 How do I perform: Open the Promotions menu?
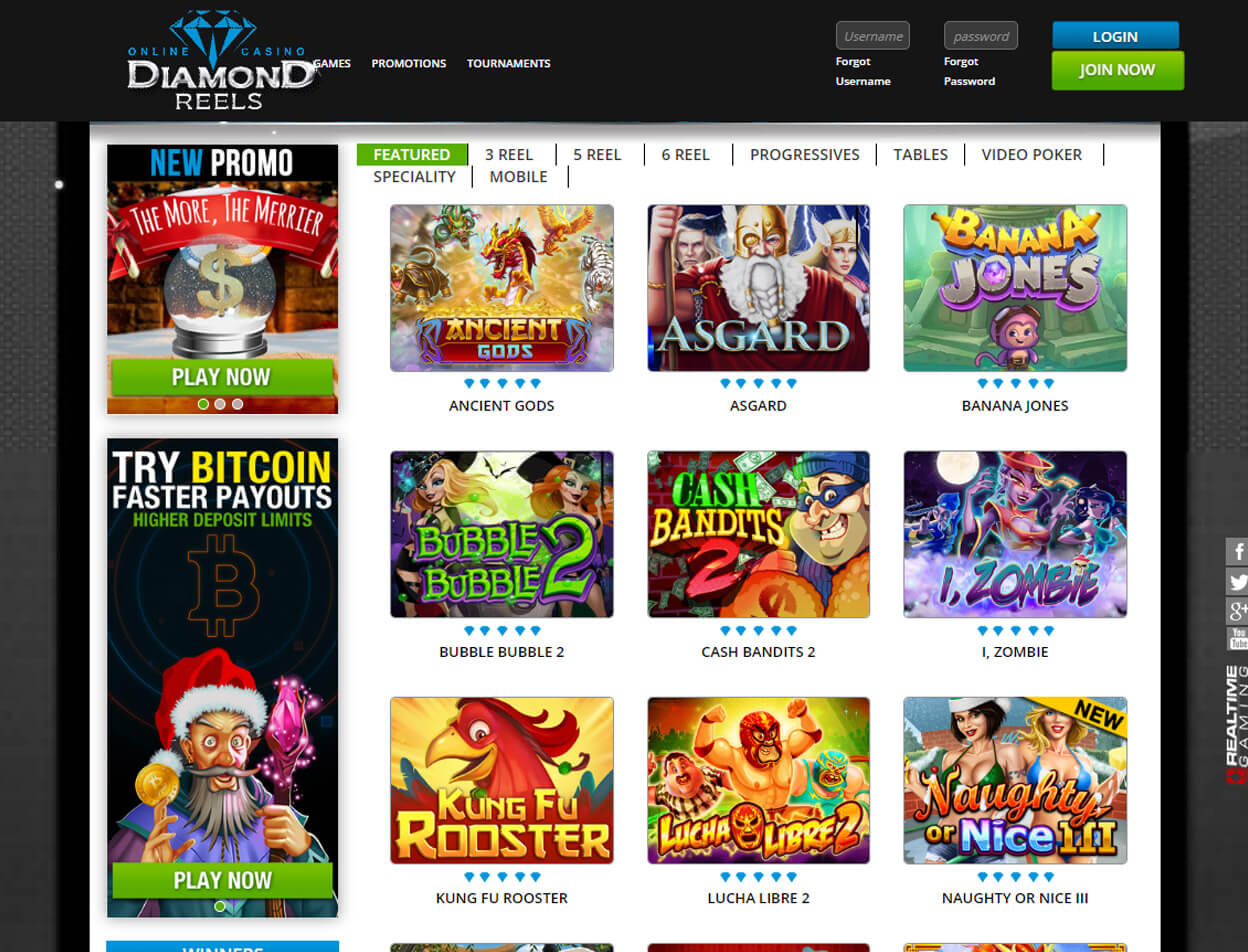click(x=409, y=63)
